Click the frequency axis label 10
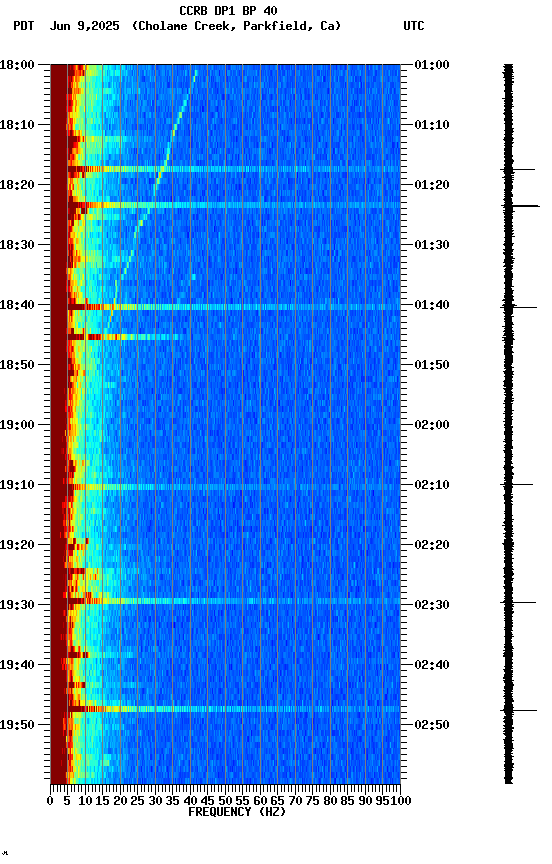 [85, 801]
